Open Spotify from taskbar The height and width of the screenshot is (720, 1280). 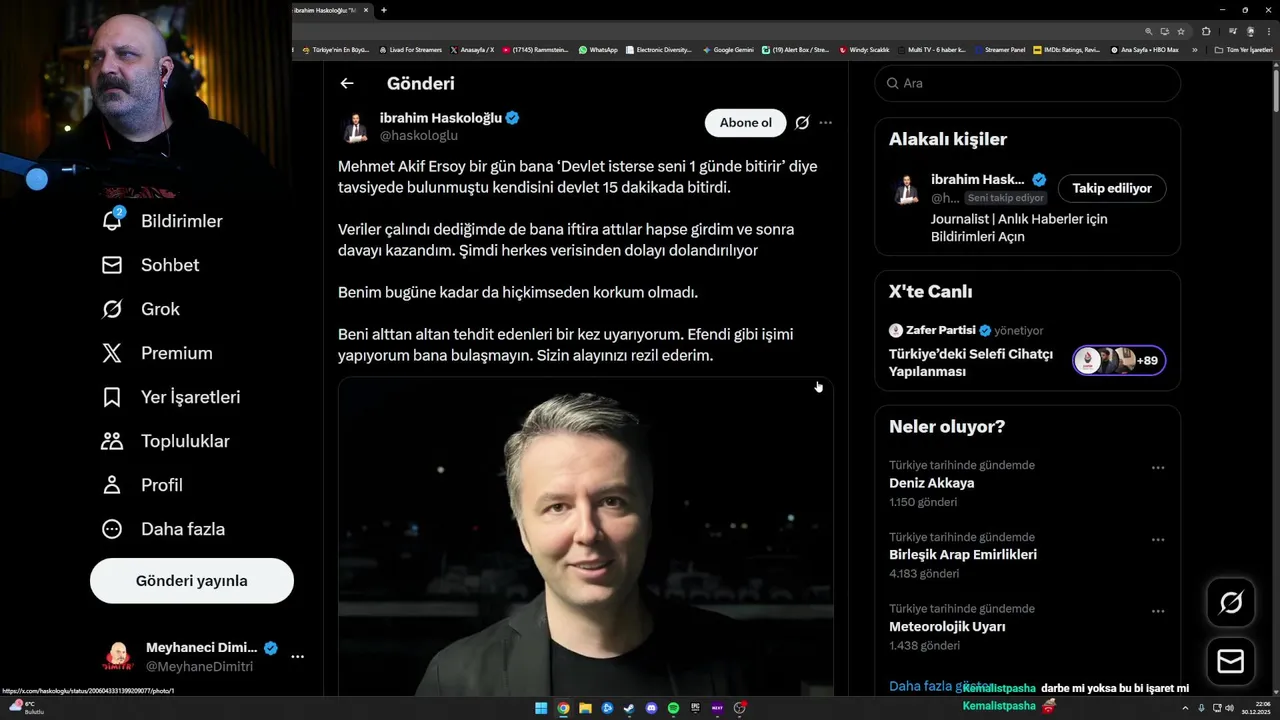click(673, 708)
